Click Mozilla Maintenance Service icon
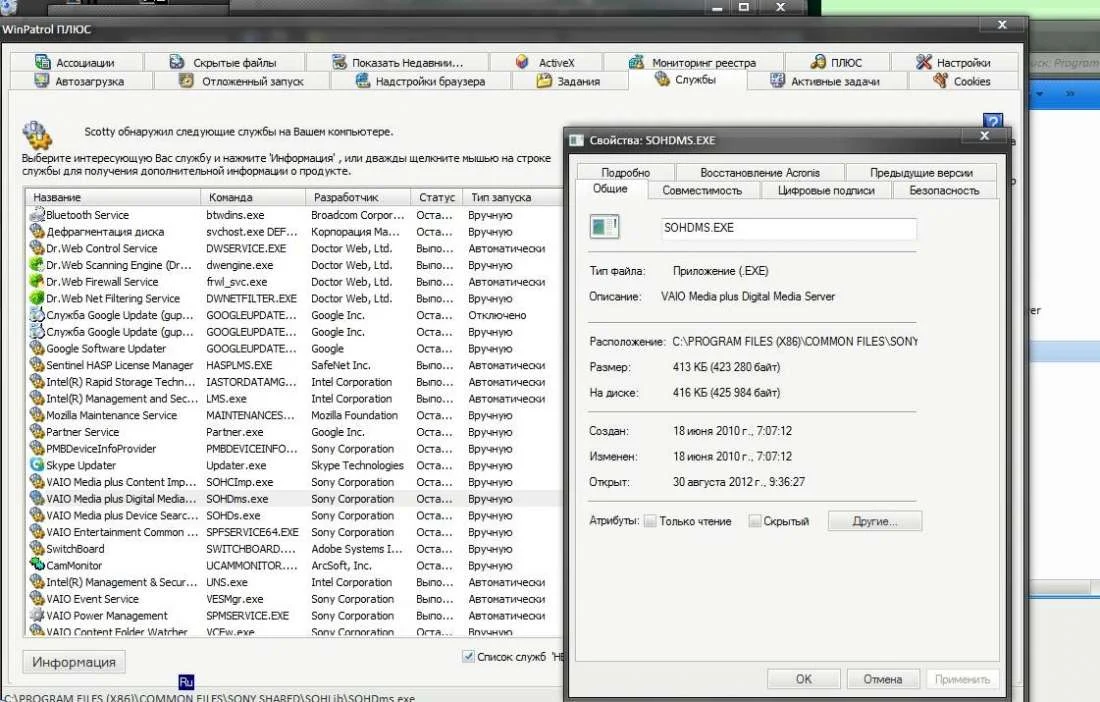The image size is (1100, 702). (37, 415)
